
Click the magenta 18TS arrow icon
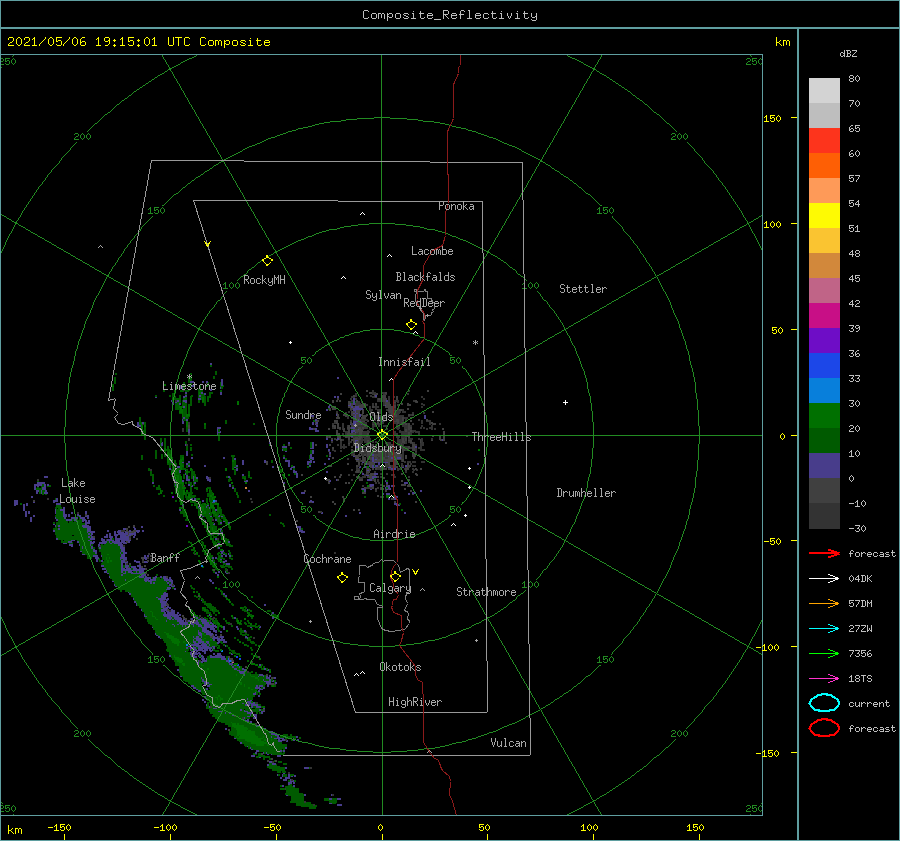(824, 679)
